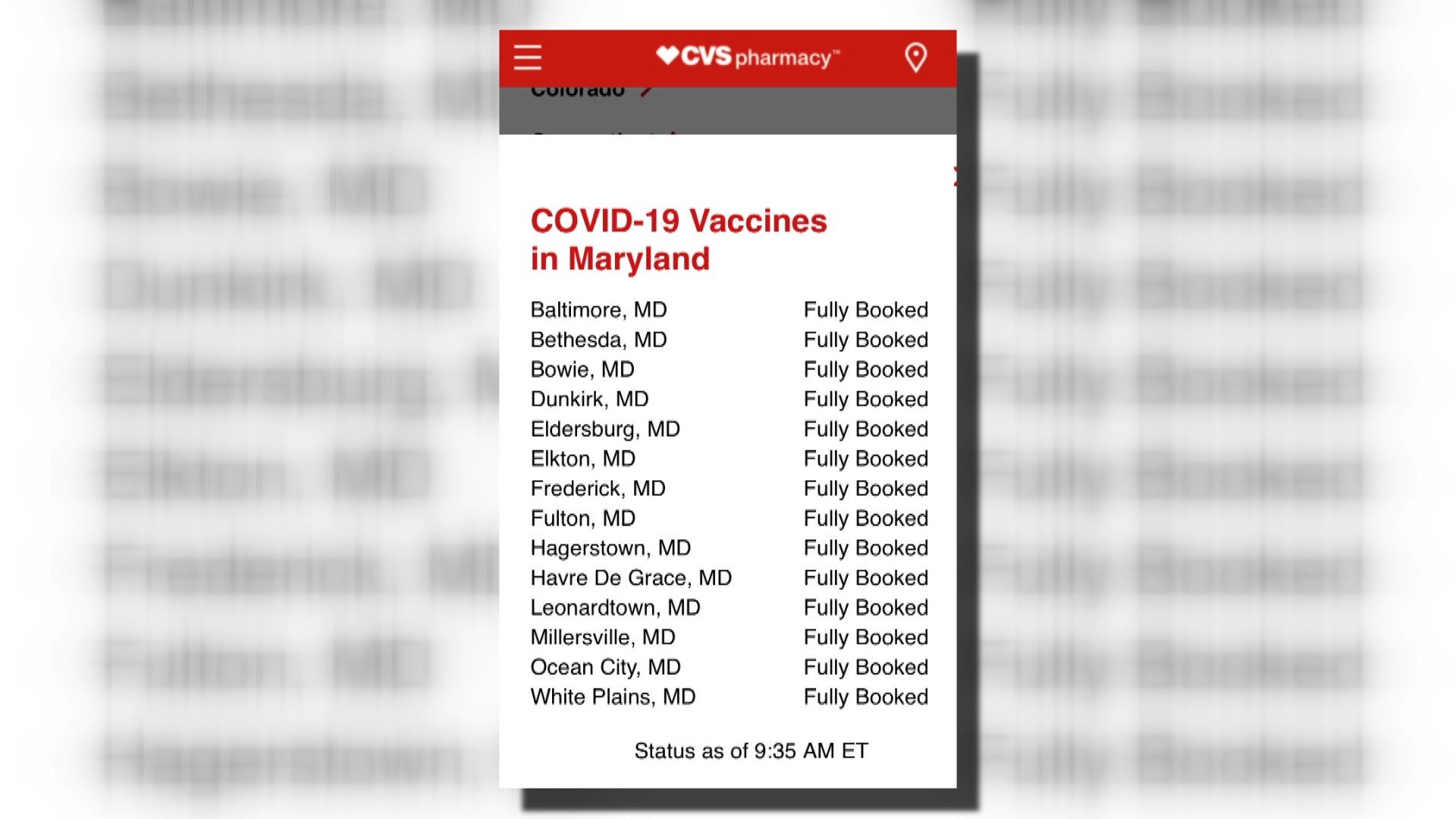Toggle availability for Baltimore MD

(x=864, y=309)
